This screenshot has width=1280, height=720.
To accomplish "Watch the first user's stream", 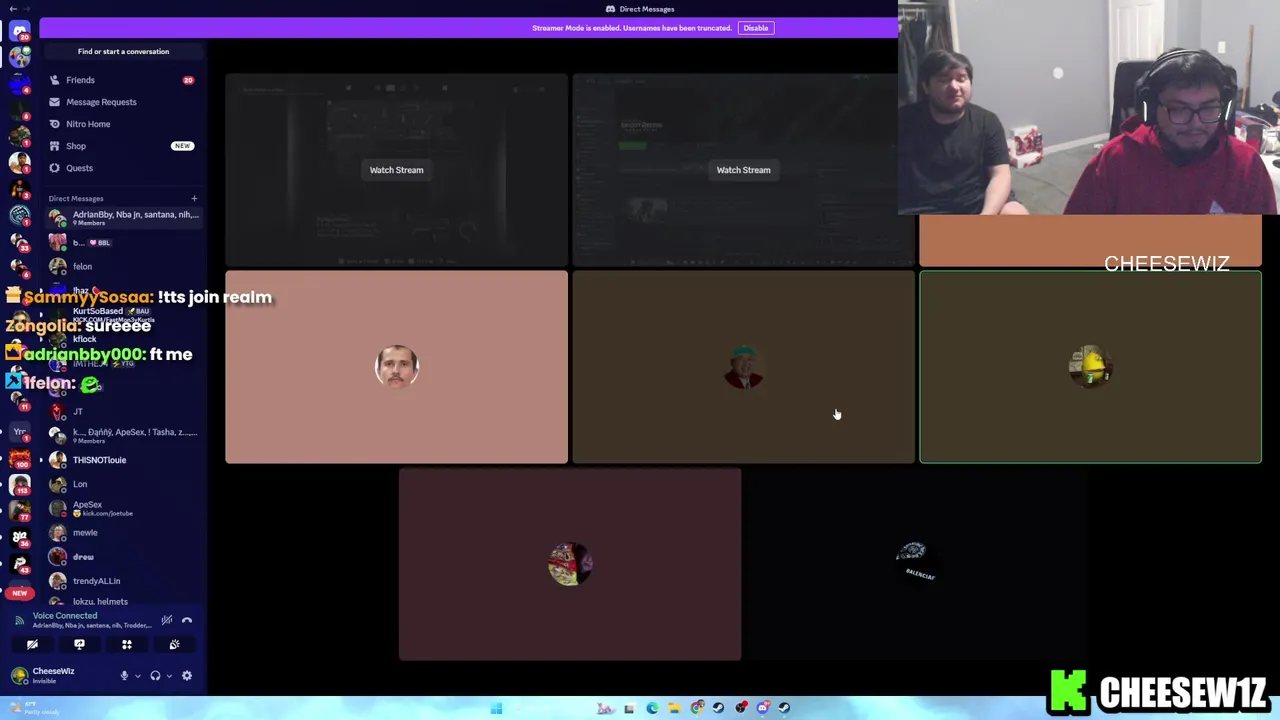I will (x=396, y=170).
